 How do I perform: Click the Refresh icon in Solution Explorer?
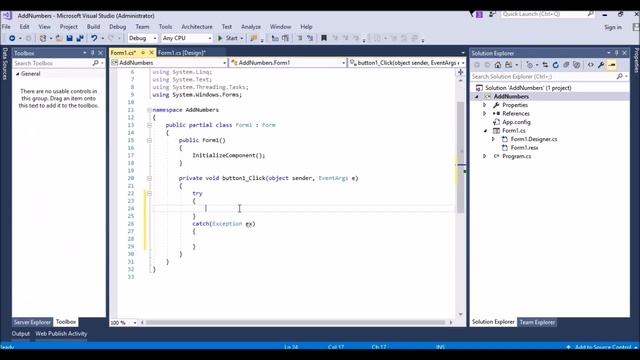click(x=556, y=65)
